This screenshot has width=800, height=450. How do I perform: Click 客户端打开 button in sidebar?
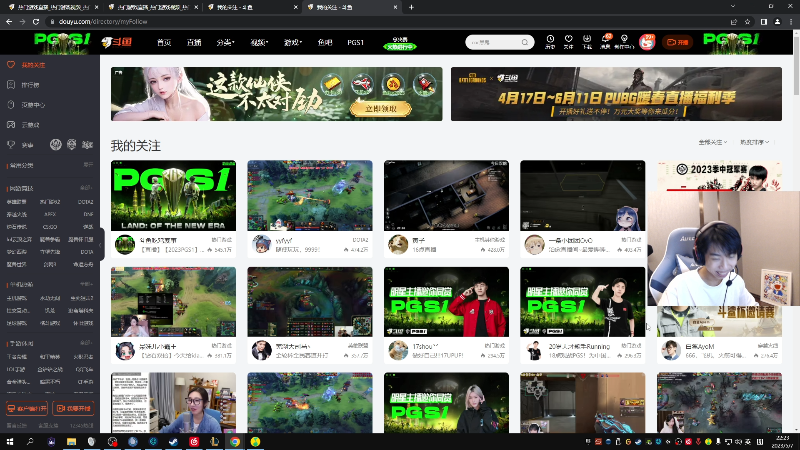tap(27, 408)
